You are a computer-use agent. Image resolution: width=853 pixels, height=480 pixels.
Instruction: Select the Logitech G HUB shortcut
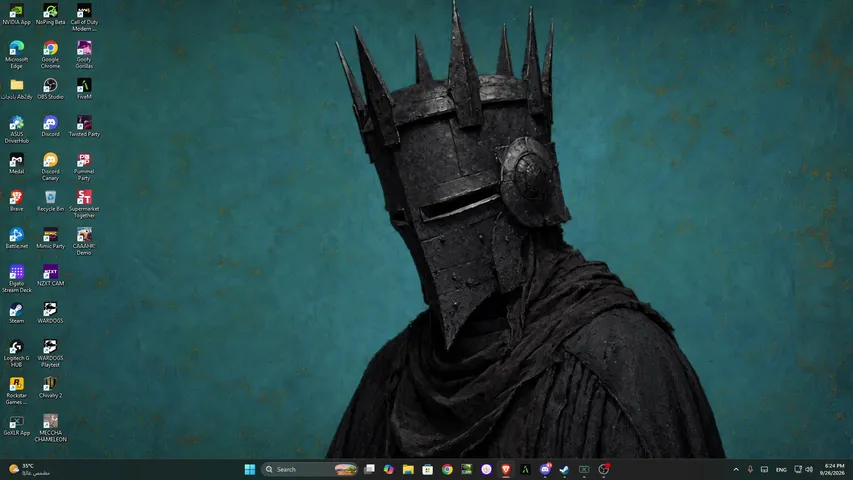coord(16,353)
